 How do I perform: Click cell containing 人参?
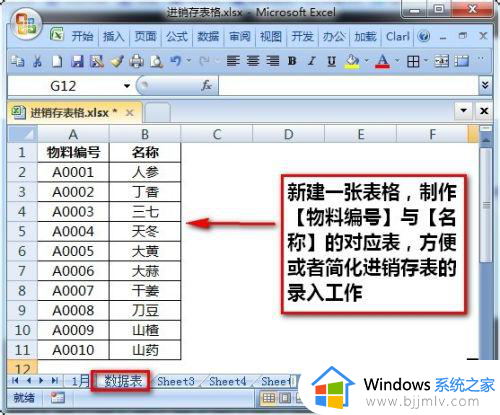point(145,172)
